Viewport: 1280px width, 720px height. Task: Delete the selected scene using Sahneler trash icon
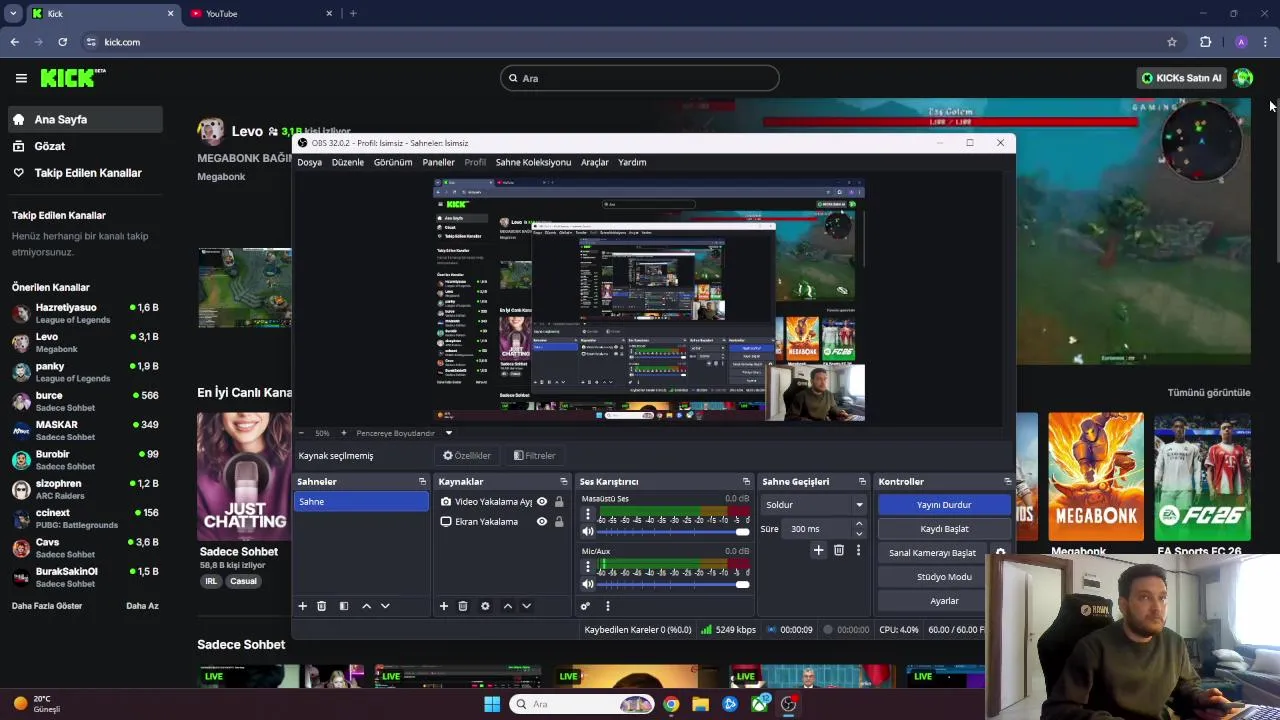321,606
